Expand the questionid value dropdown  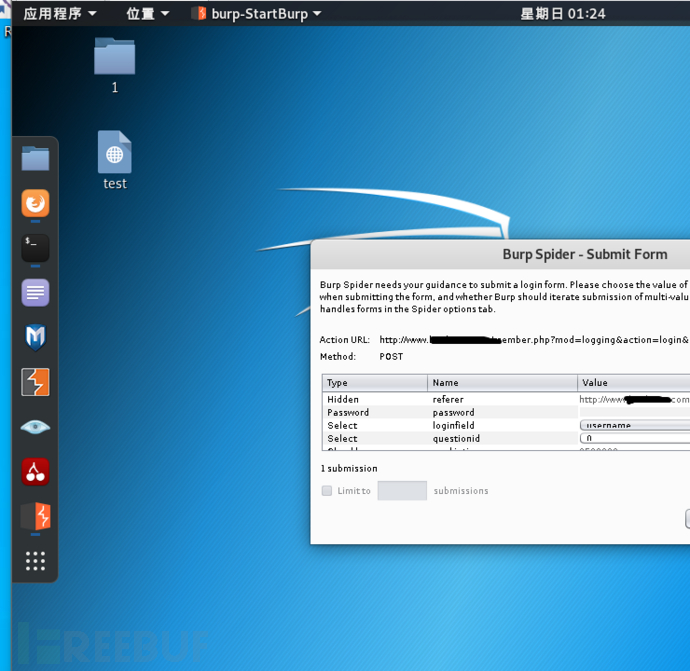[634, 438]
